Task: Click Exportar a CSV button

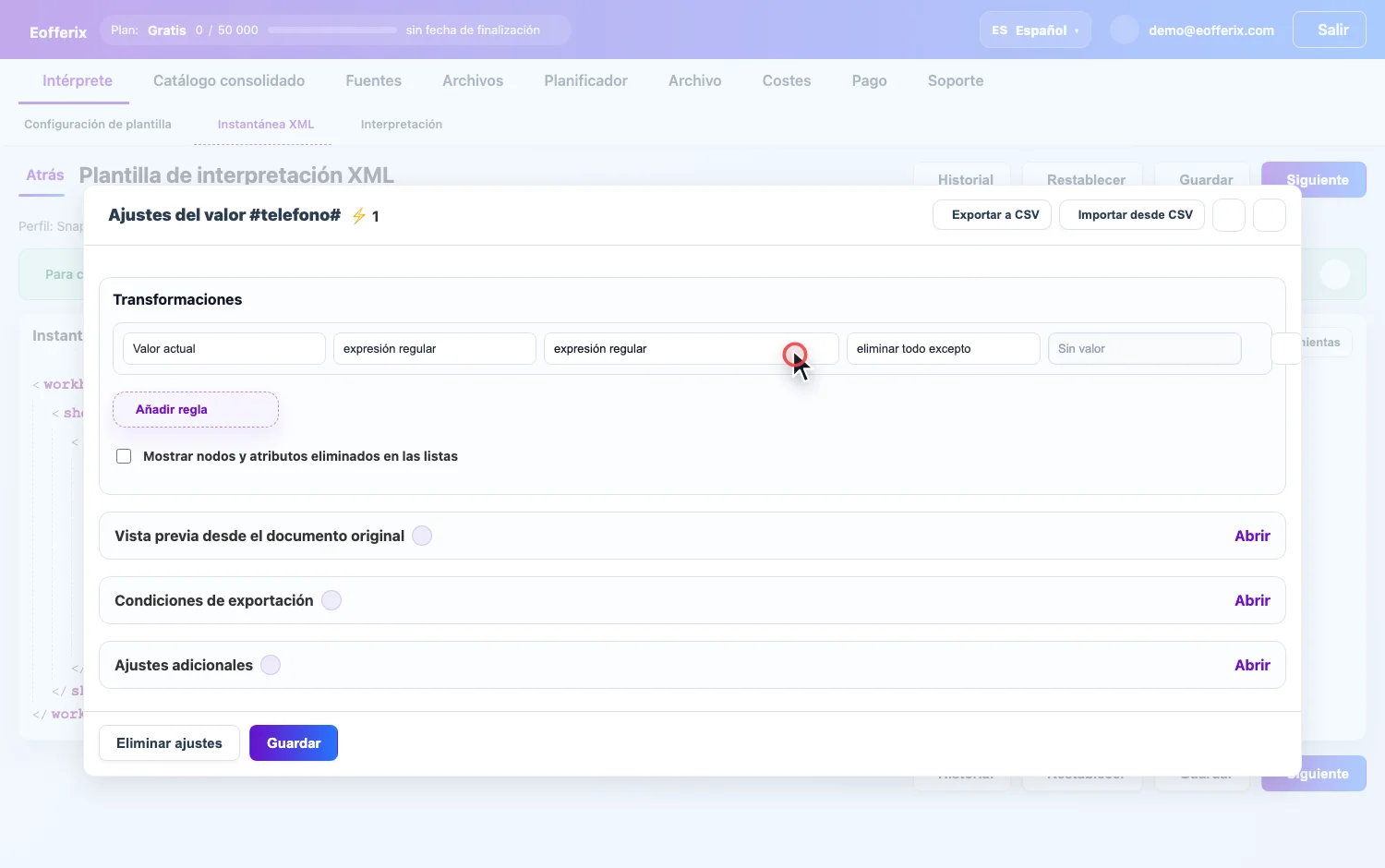Action: pyautogui.click(x=993, y=215)
